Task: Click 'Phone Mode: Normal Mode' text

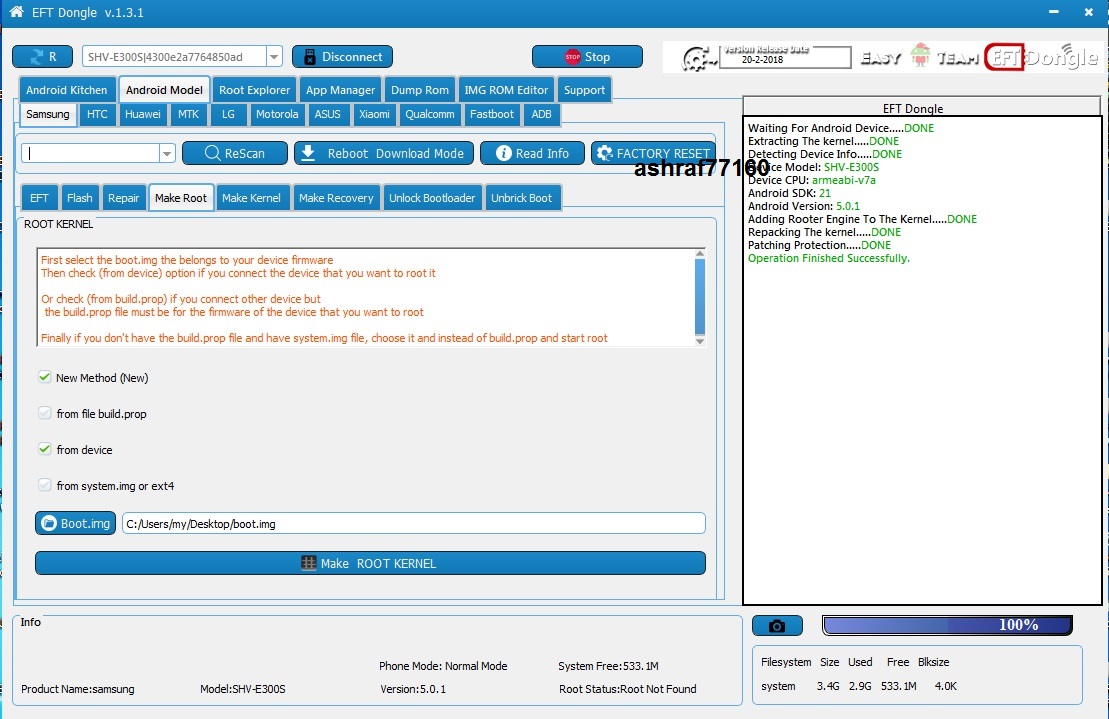Action: click(443, 666)
